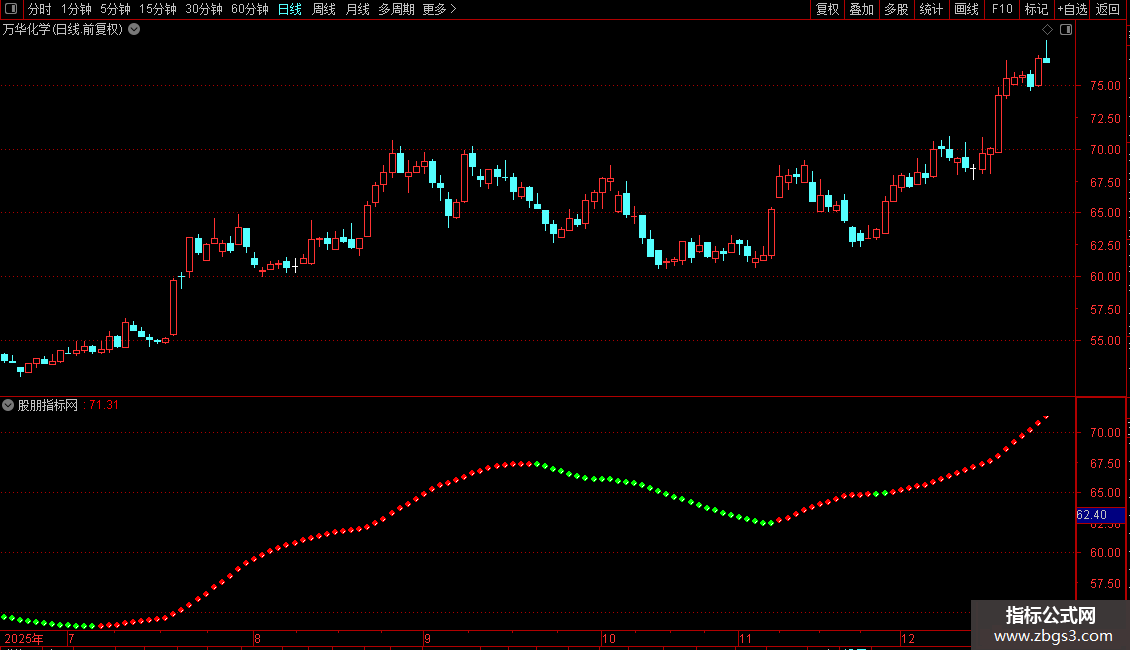Screen dimensions: 1130x650
Task: Click the 标记 mark button
Action: [1036, 9]
